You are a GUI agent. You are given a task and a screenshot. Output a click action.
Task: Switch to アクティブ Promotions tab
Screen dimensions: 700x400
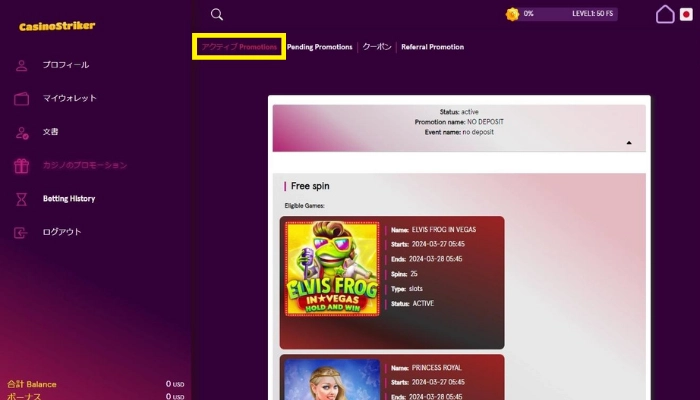pos(239,46)
